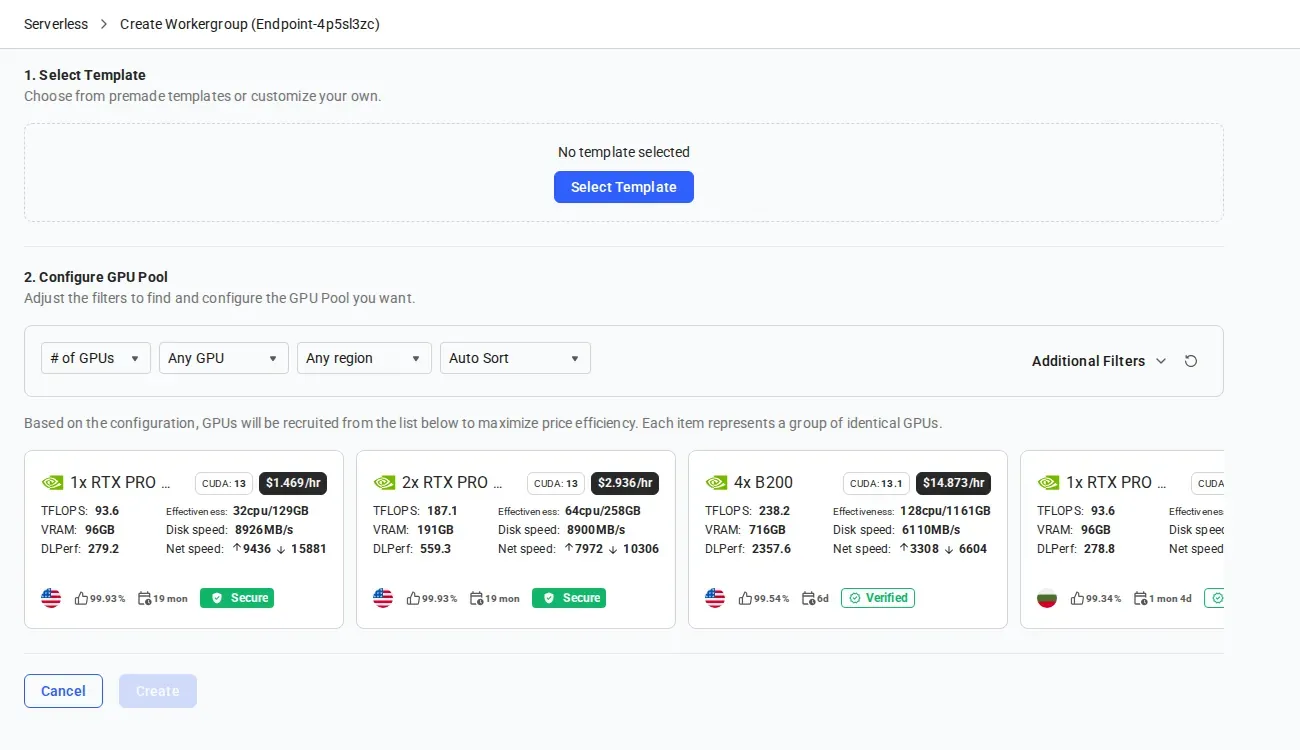Click NVIDIA logo on 2x RTX PRO card

tap(384, 483)
